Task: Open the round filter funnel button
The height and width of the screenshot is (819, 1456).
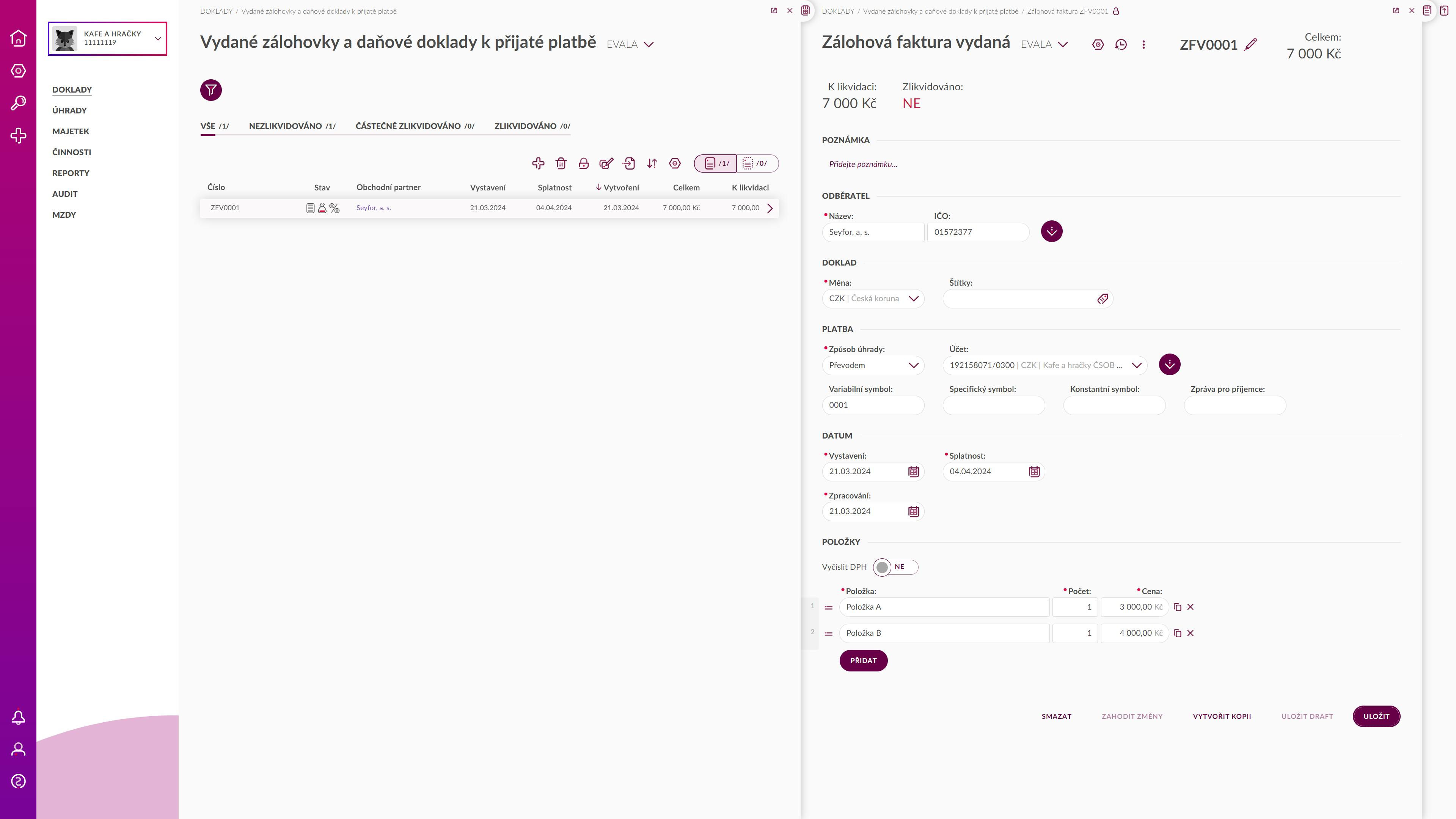Action: click(211, 90)
